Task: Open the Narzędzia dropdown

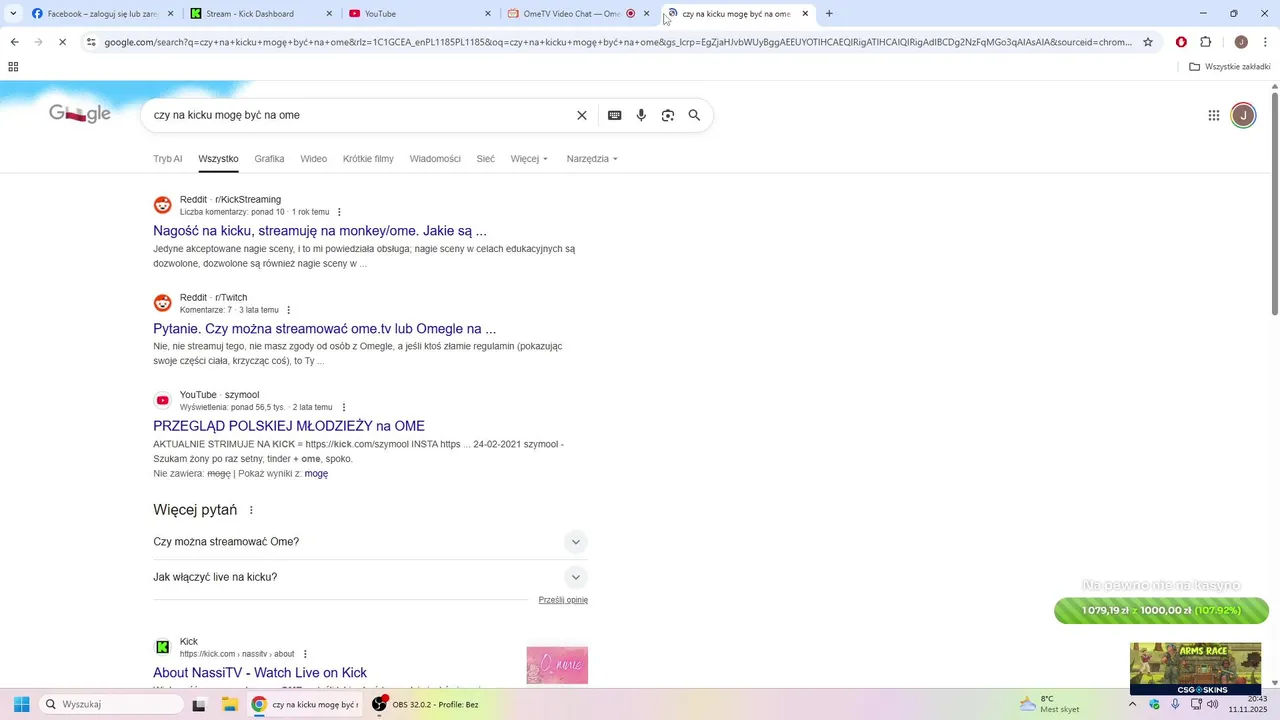Action: point(592,159)
